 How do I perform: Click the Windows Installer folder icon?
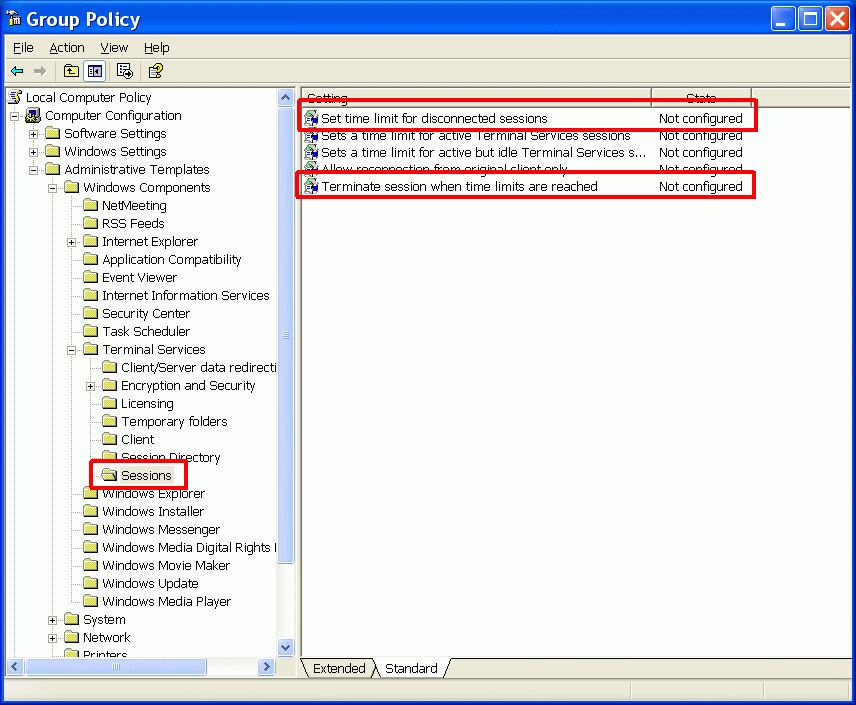(x=91, y=511)
